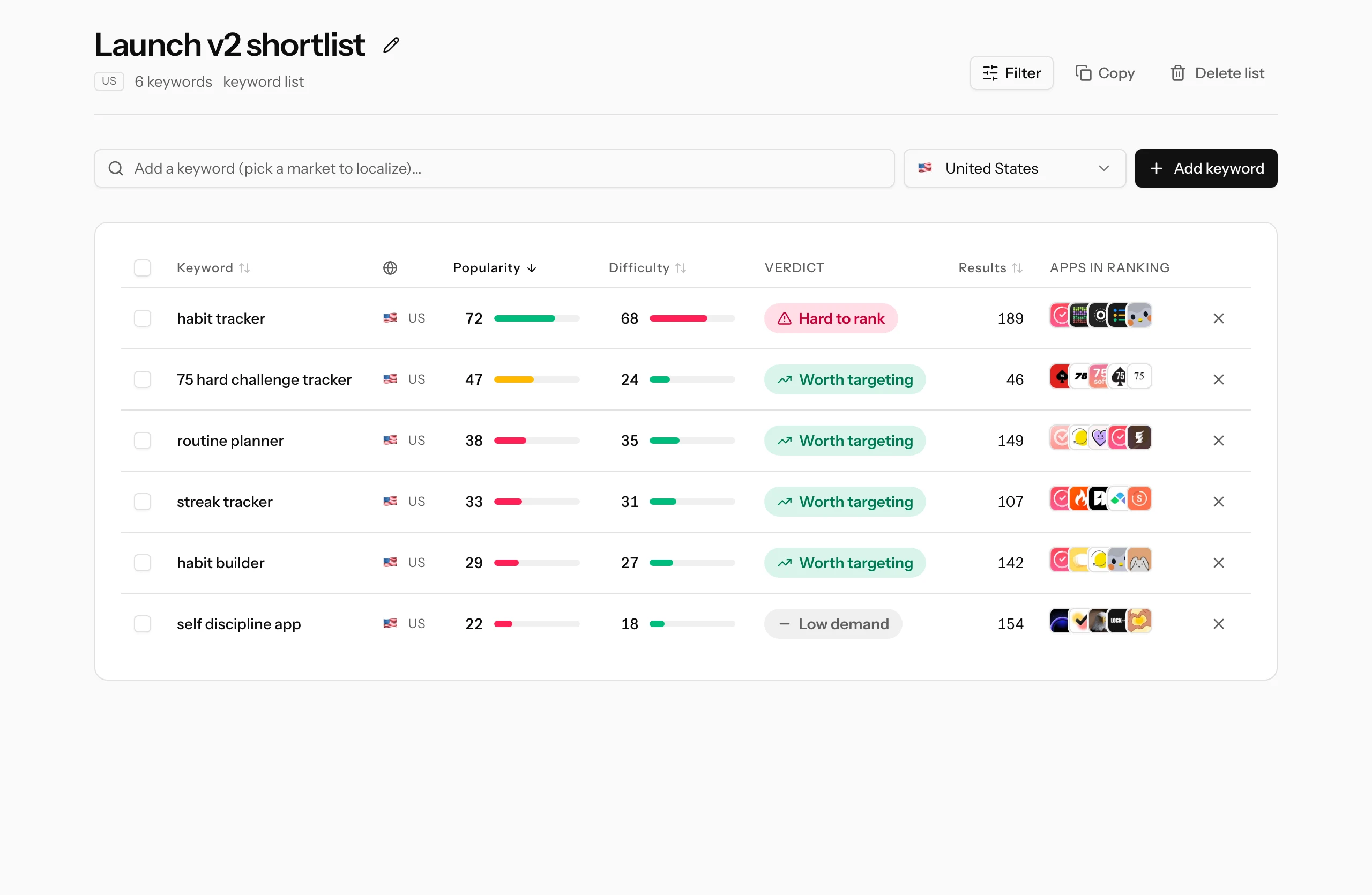Viewport: 1372px width, 895px height.
Task: Click the 'self discipline app' keyword
Action: 238,624
